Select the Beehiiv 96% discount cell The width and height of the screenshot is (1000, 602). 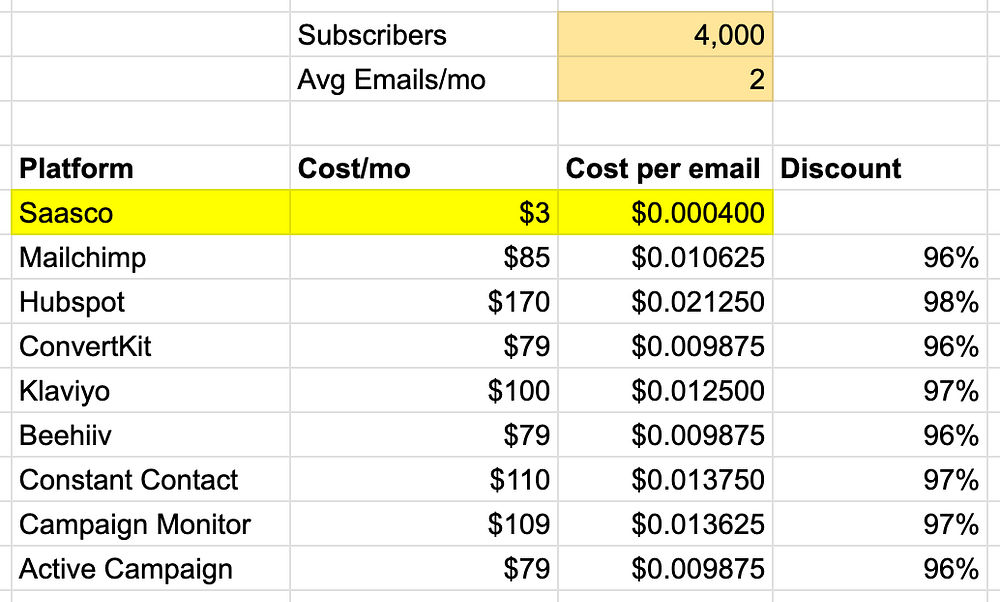point(880,435)
